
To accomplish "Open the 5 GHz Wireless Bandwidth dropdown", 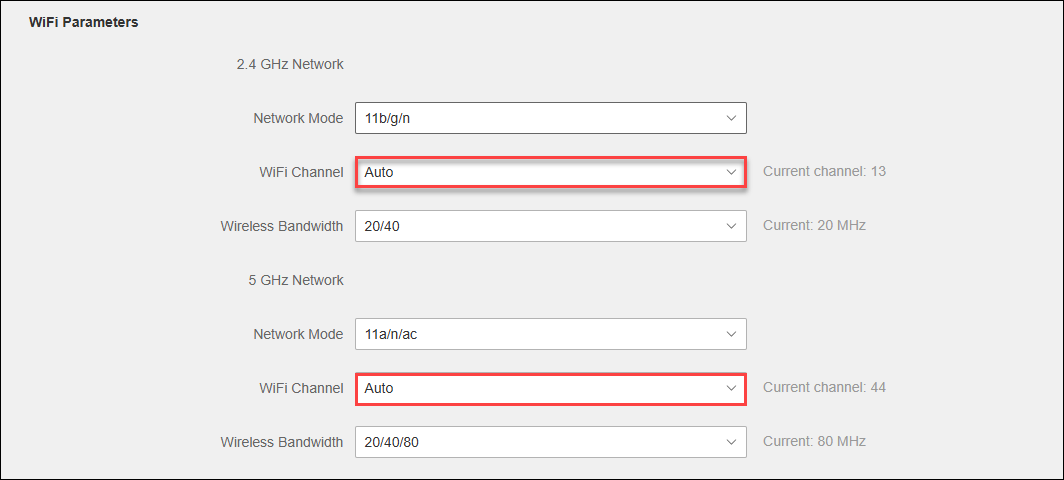I will pos(550,442).
